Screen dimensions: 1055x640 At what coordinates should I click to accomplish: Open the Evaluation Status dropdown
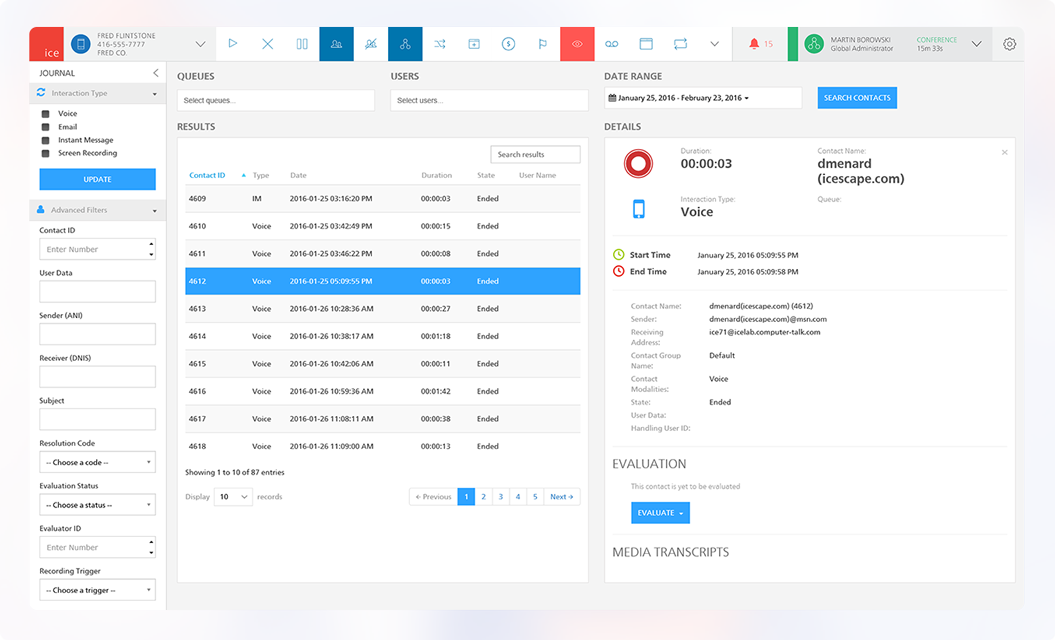click(98, 505)
